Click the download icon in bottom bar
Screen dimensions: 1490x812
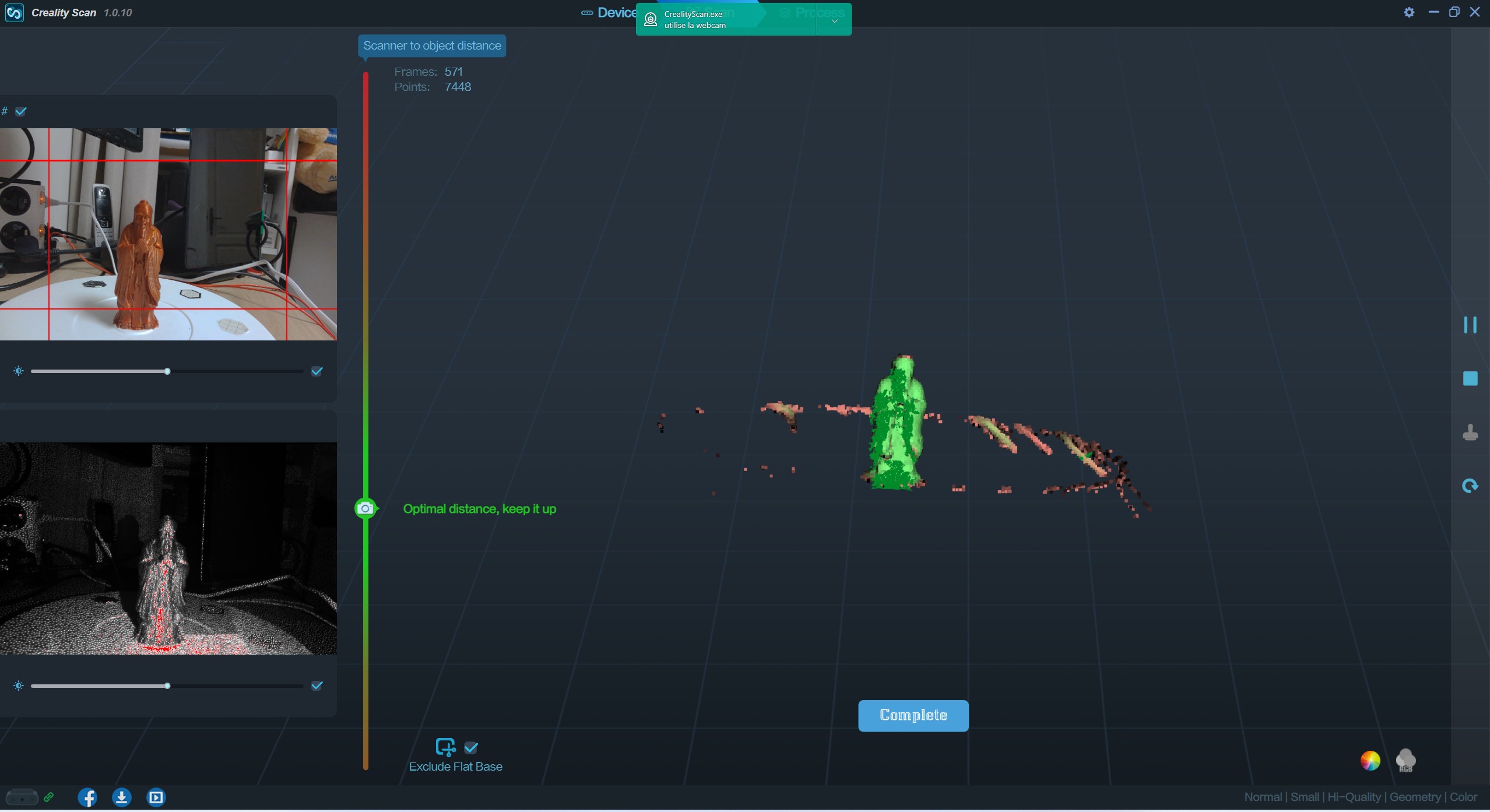click(x=121, y=797)
